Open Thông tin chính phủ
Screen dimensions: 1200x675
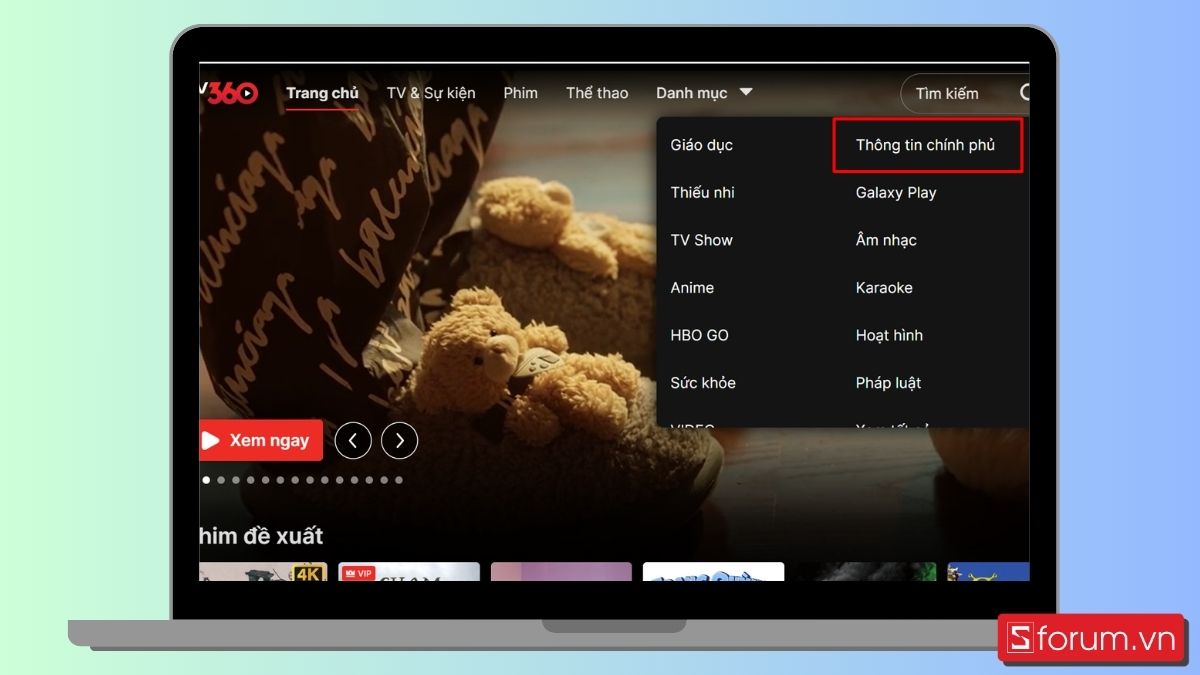pyautogui.click(x=925, y=144)
